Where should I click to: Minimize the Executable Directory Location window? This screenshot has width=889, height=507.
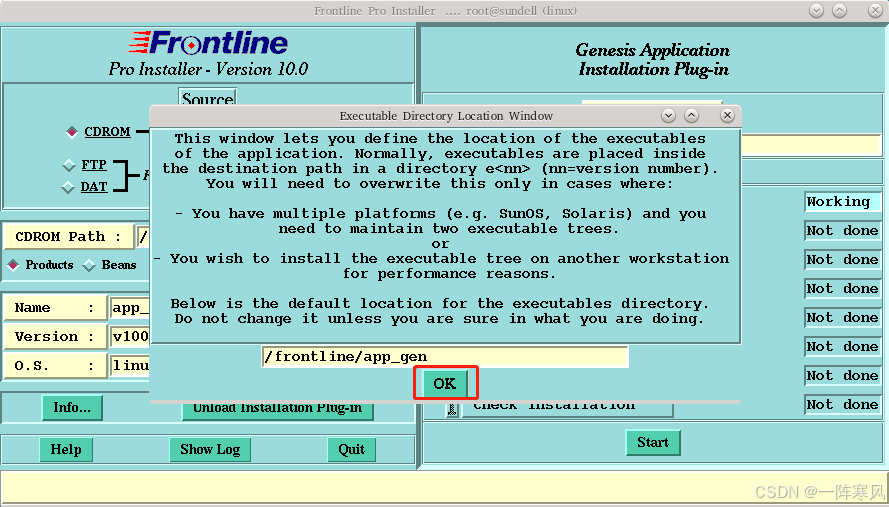tap(668, 116)
